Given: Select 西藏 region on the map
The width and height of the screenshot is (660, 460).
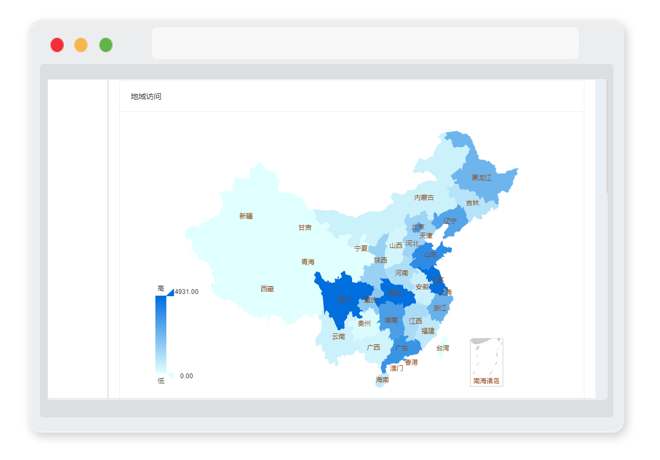Looking at the screenshot, I should (x=267, y=289).
